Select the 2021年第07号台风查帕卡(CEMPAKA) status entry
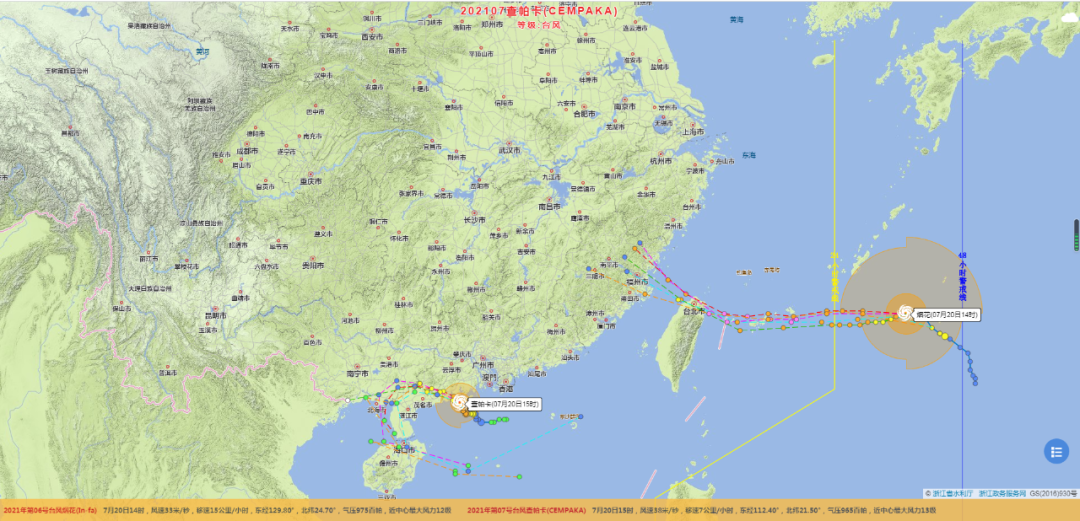The height and width of the screenshot is (521, 1080). click(x=526, y=510)
